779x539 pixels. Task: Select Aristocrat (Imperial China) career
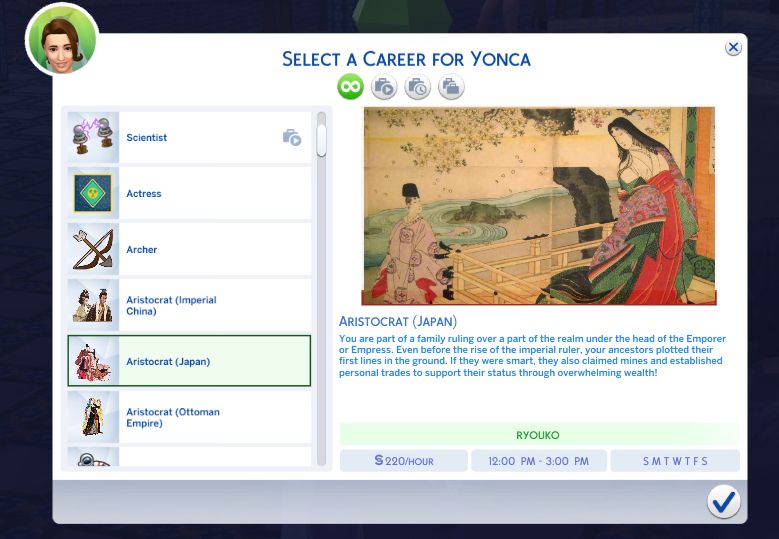point(189,306)
